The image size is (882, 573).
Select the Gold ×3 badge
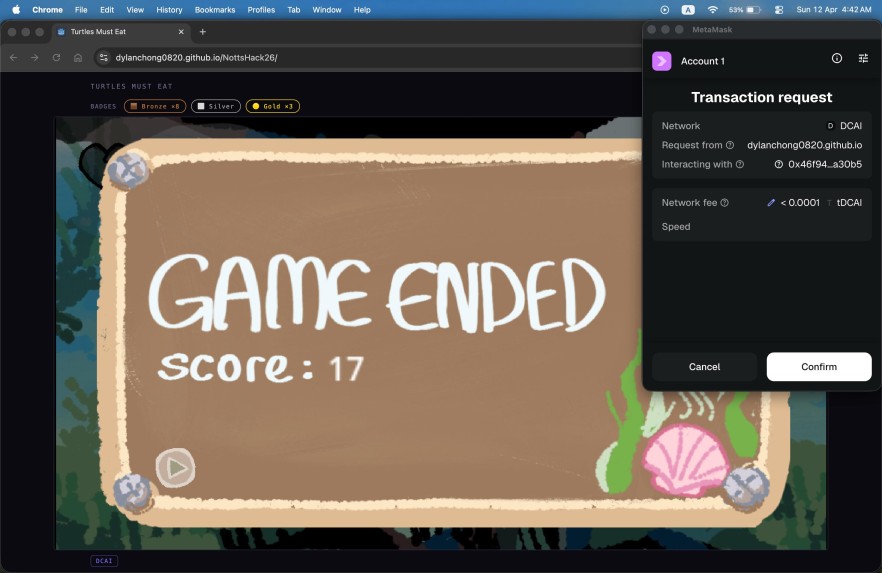coord(272,106)
